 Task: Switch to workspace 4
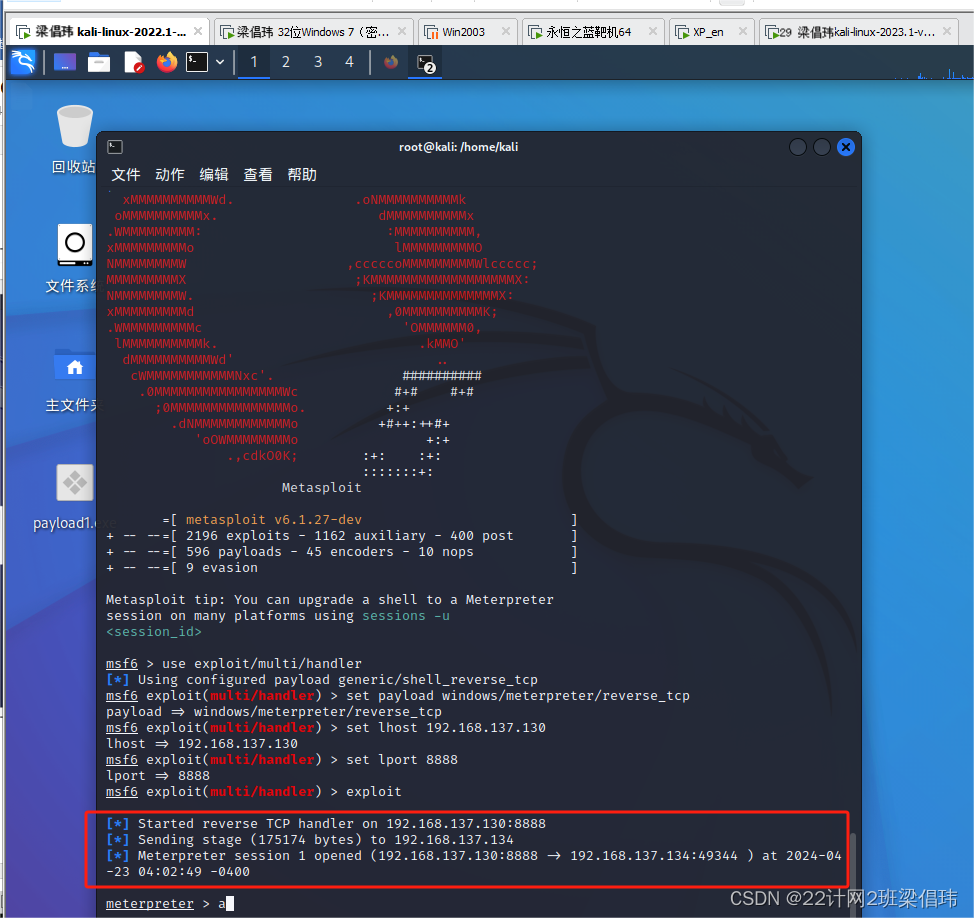coord(350,62)
